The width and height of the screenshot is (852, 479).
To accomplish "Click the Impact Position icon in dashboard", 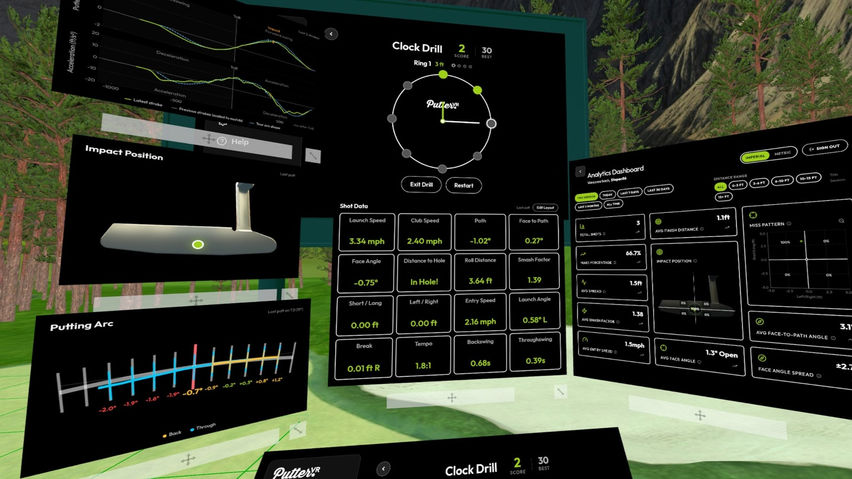I will click(659, 252).
